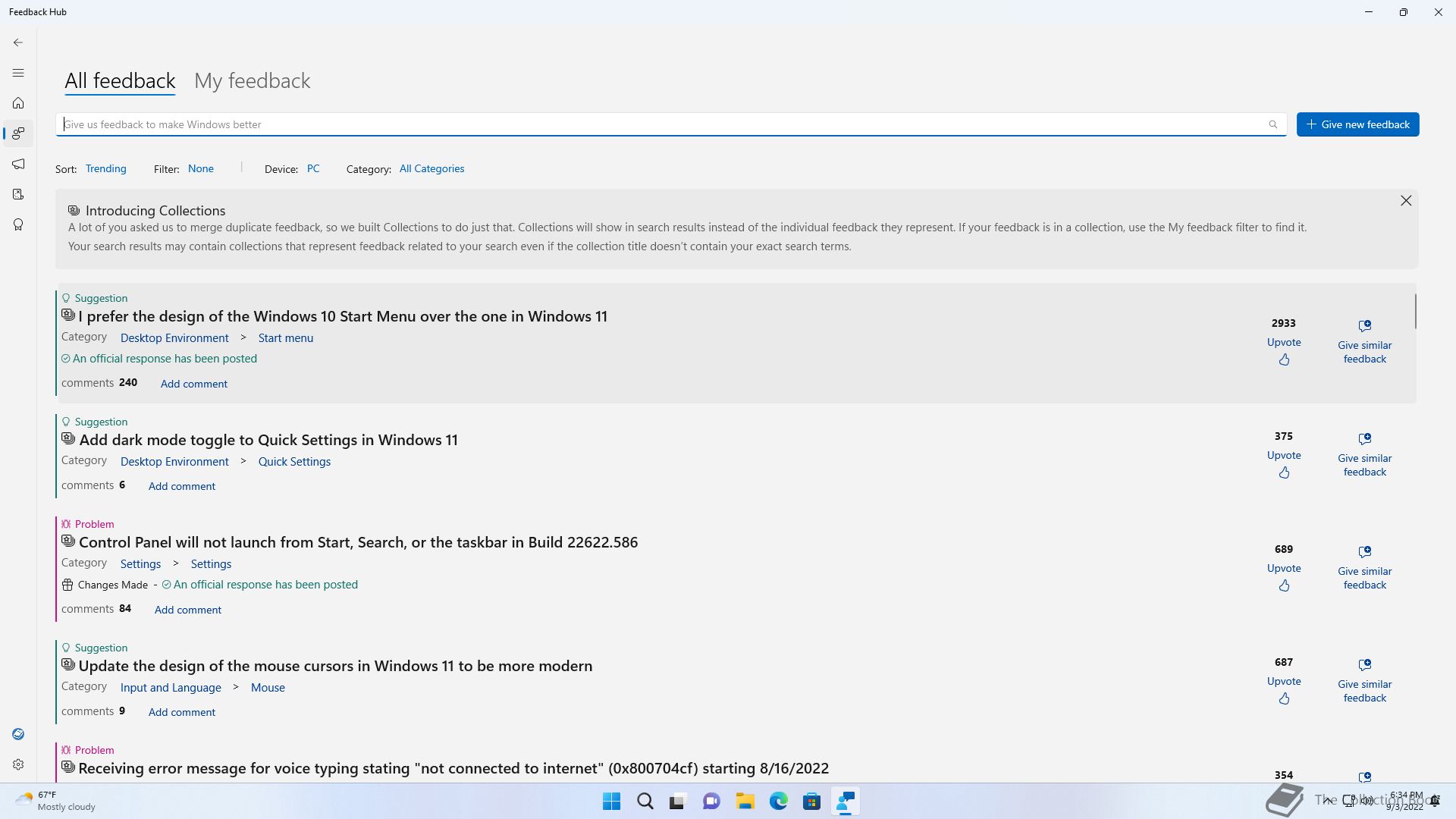Open the Sort dropdown showing Trending
Screen dimensions: 1456x819
click(105, 168)
